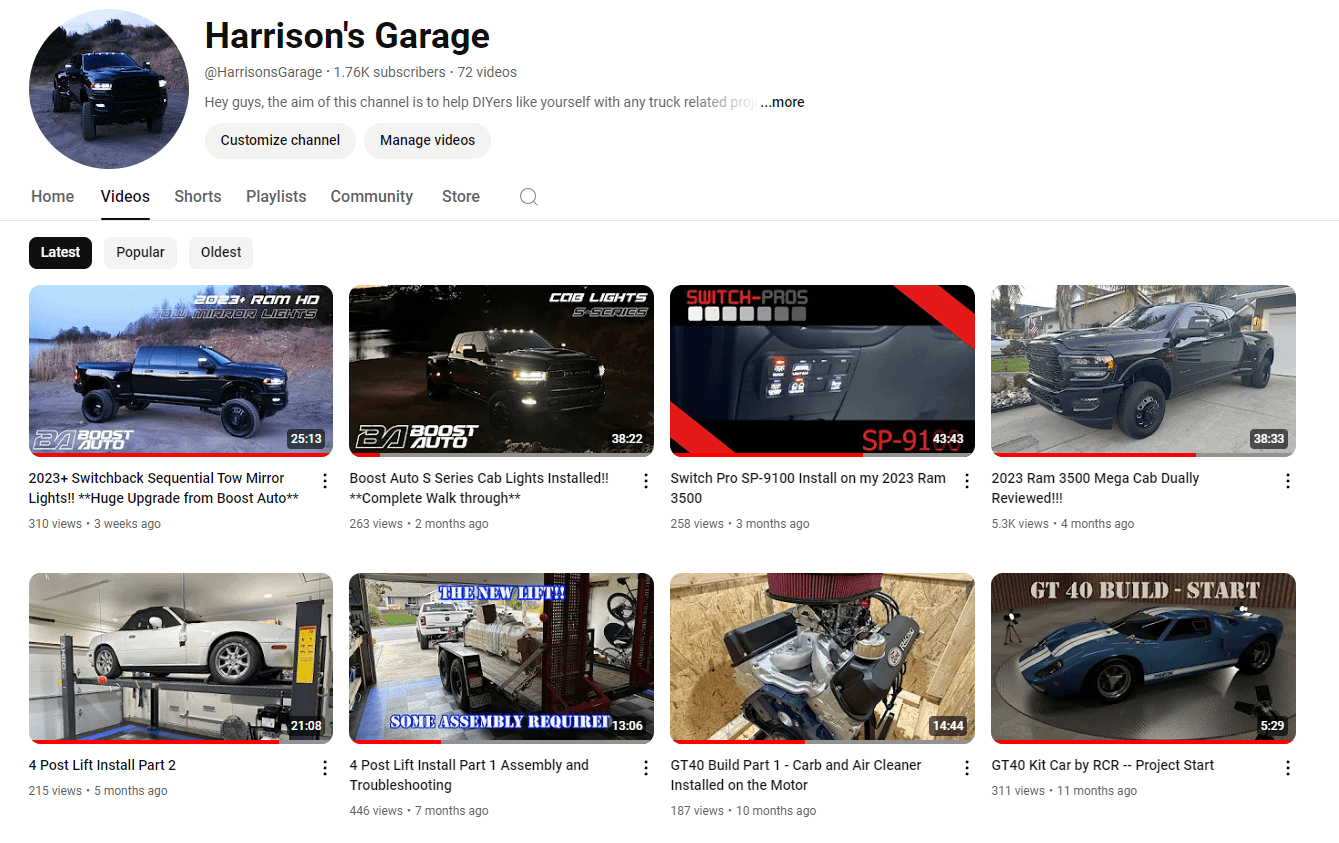The width and height of the screenshot is (1339, 843).
Task: Click the 38:33 duration badge
Action: 1268,438
